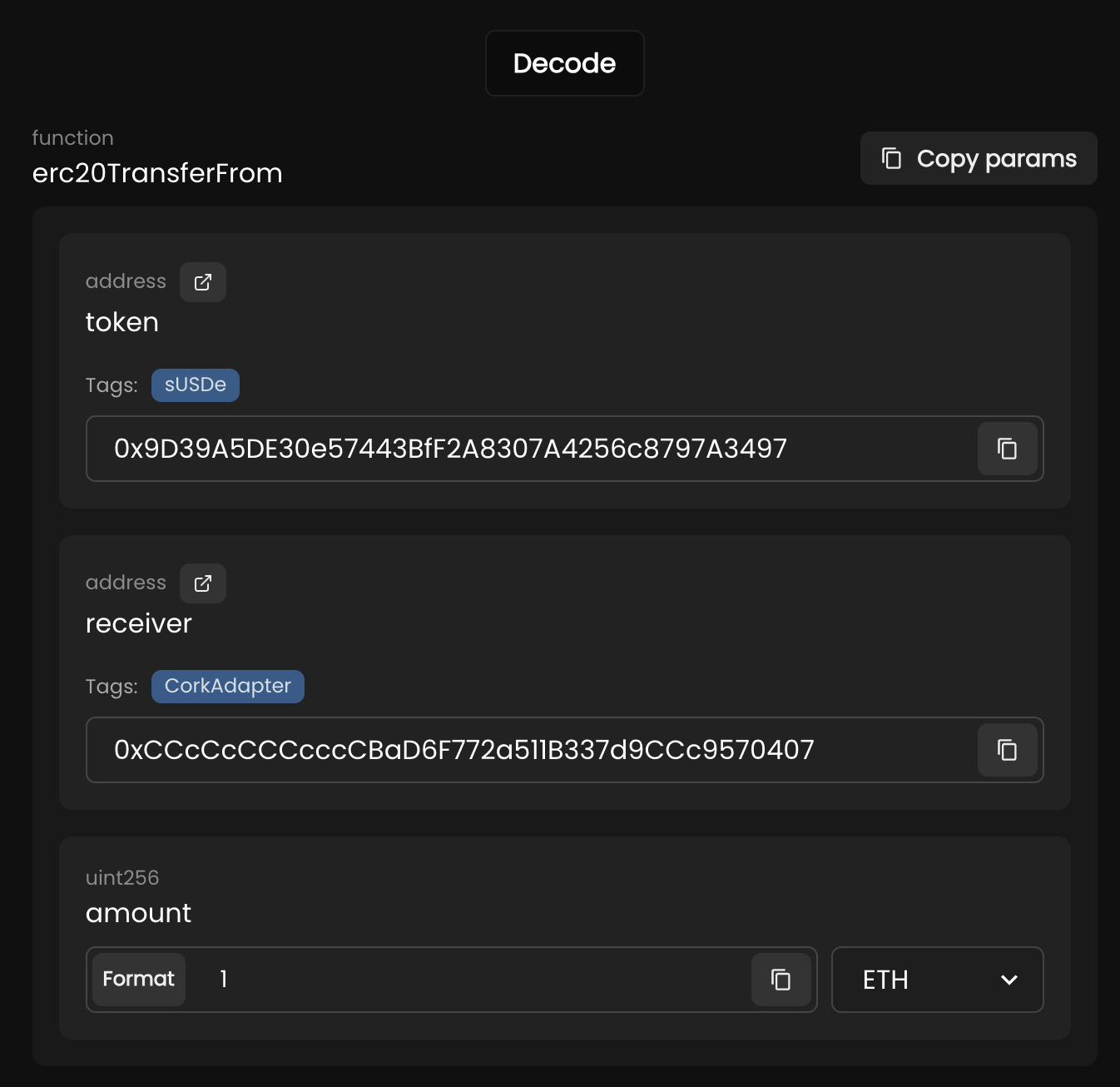Open the ETH unit dropdown
Viewport: 1120px width, 1087px height.
click(937, 980)
